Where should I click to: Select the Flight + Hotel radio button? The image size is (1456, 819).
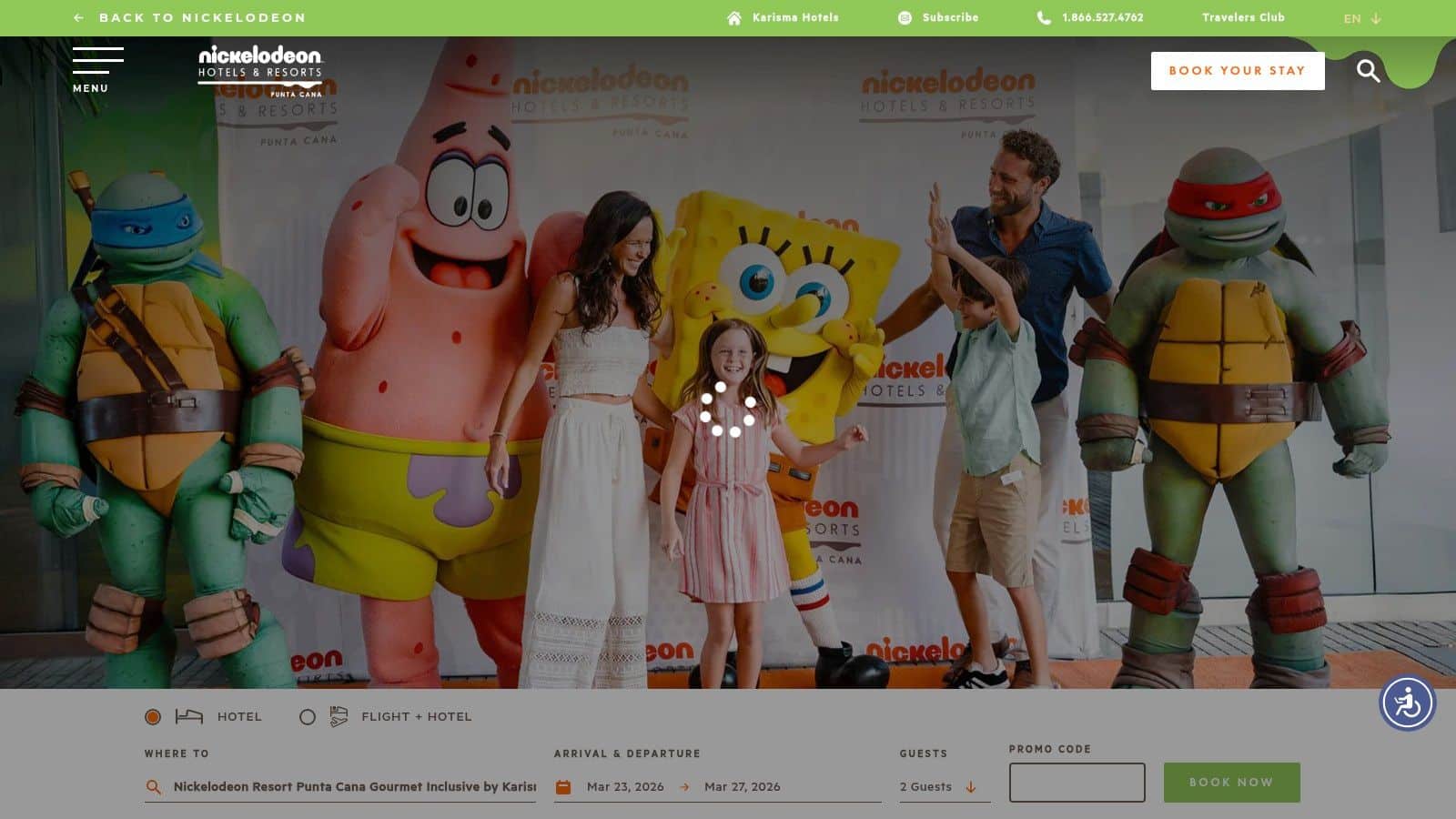coord(308,716)
